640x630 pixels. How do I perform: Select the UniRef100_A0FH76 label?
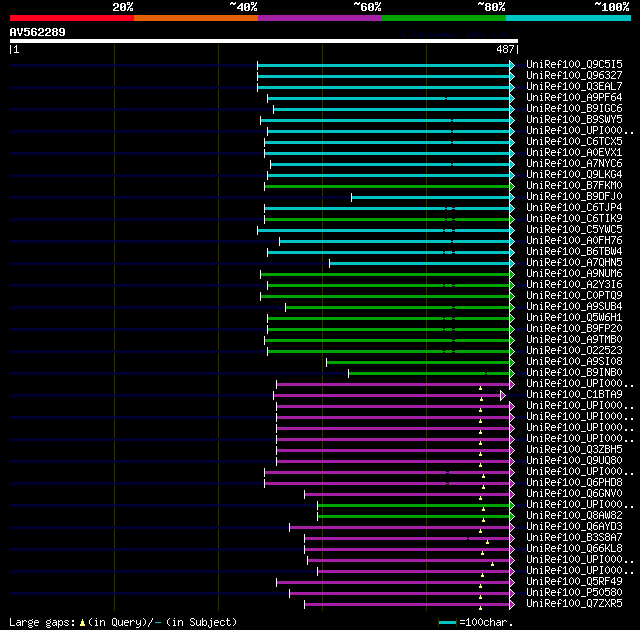(574, 241)
